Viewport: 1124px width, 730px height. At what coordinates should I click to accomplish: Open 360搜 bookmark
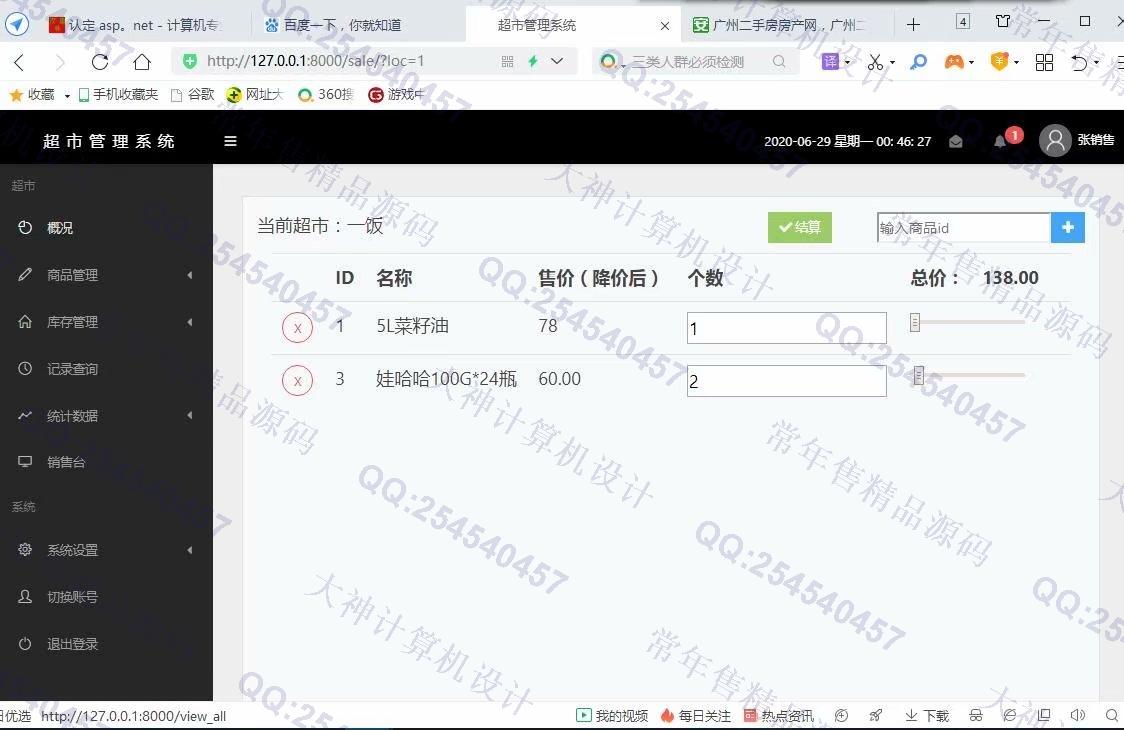click(325, 95)
